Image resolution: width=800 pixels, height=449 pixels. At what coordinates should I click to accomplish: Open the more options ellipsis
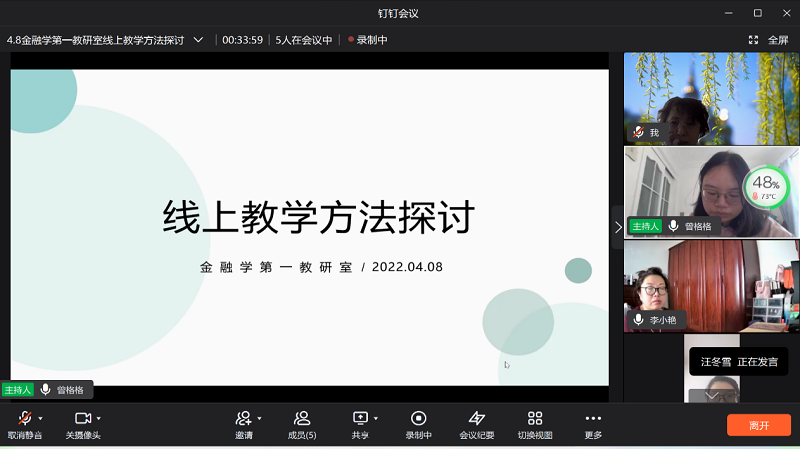pos(593,418)
